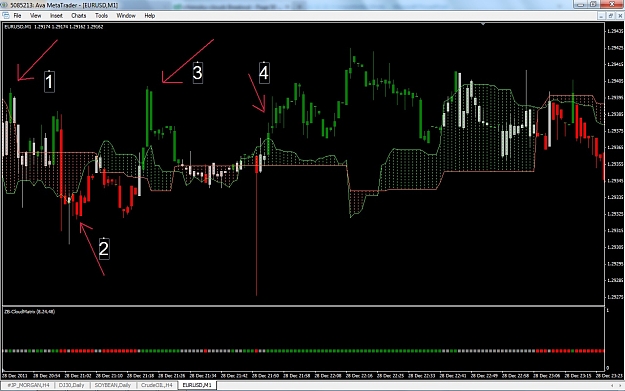Image resolution: width=625 pixels, height=391 pixels.
Task: Click the 28 Dec 20:54 time label
Action: point(46,376)
